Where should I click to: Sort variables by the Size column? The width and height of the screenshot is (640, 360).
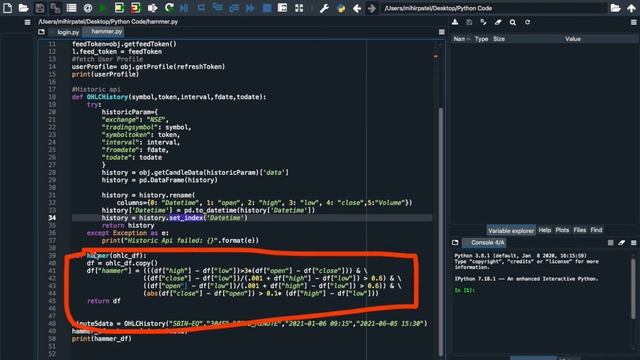499,39
